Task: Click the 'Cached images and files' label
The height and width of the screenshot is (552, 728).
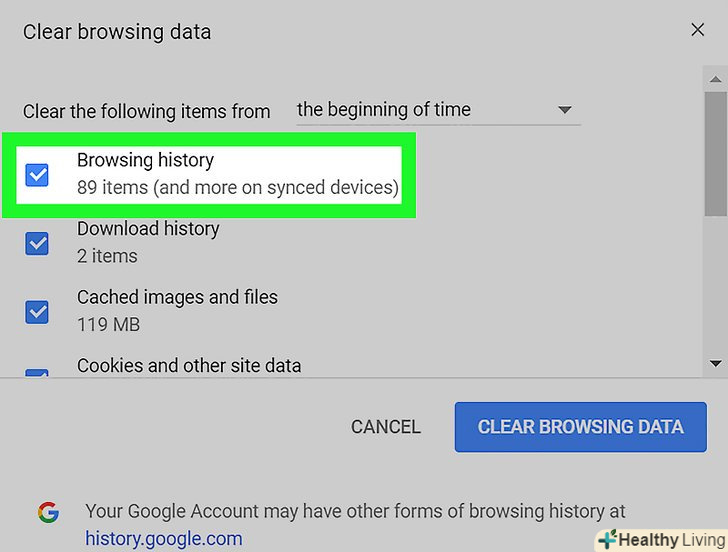Action: tap(177, 297)
